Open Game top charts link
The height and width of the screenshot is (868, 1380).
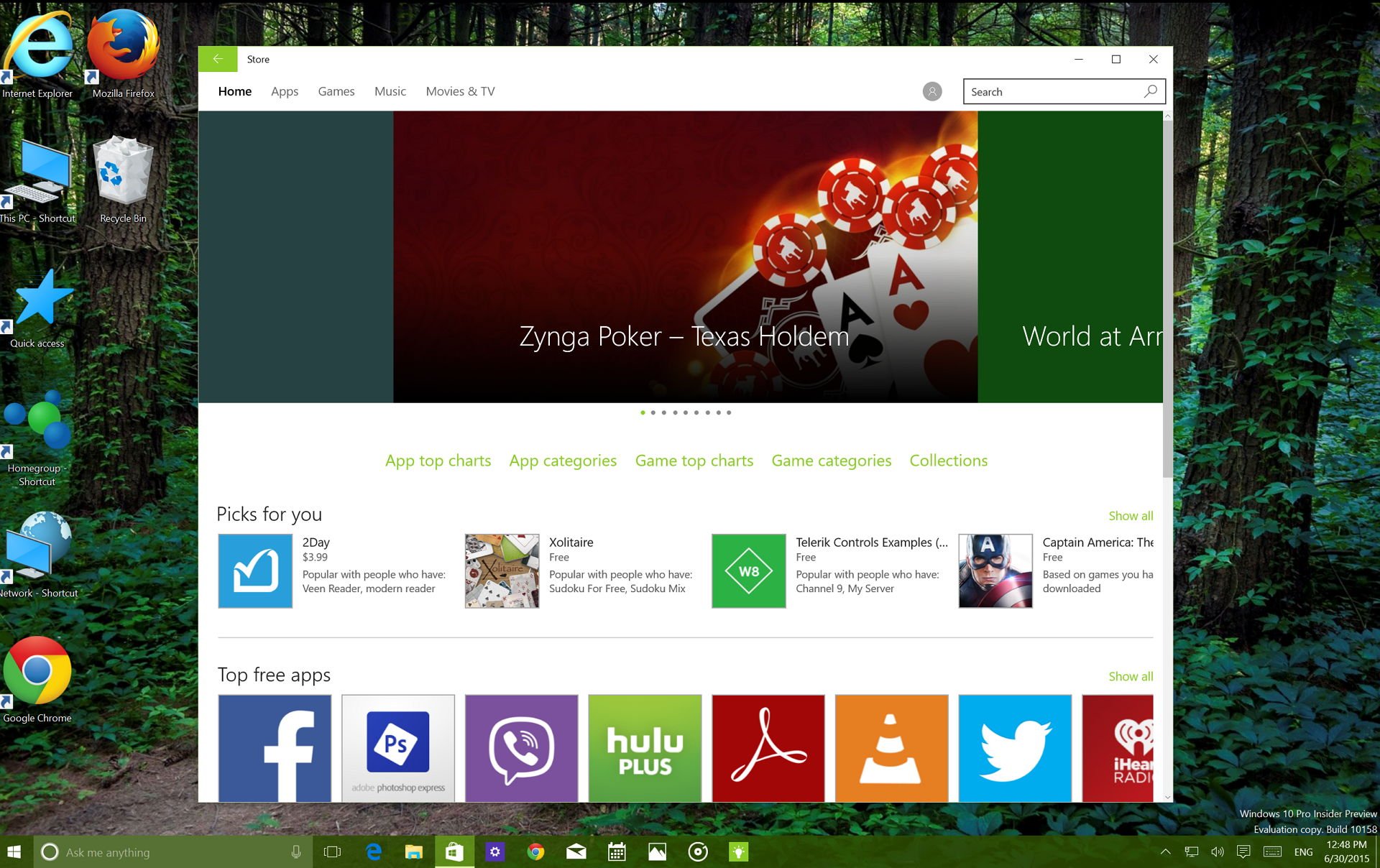point(694,461)
